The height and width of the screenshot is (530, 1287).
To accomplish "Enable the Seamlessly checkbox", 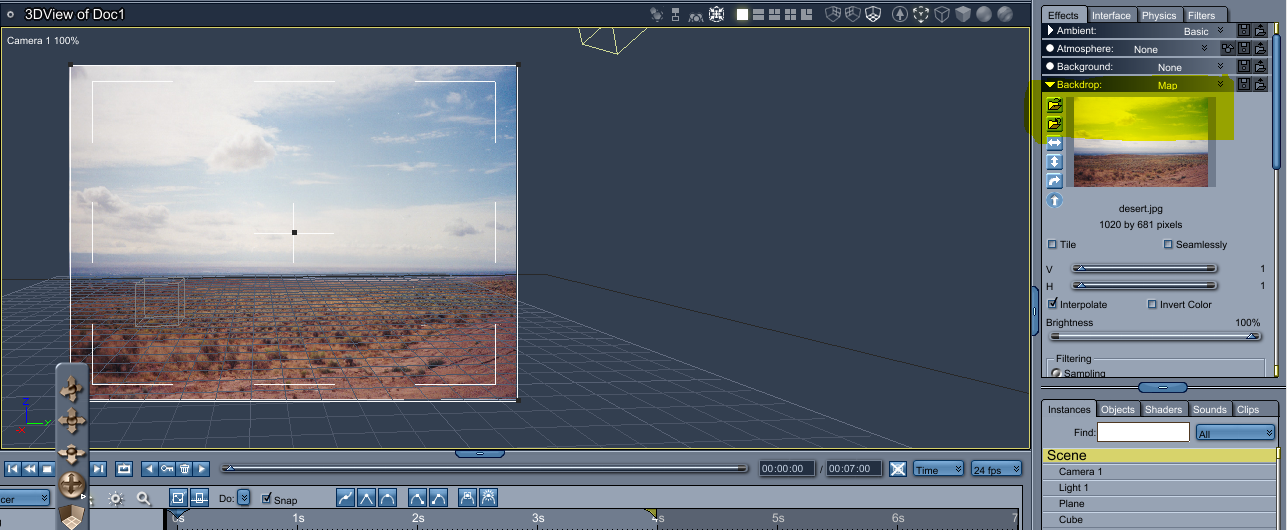I will point(1168,244).
